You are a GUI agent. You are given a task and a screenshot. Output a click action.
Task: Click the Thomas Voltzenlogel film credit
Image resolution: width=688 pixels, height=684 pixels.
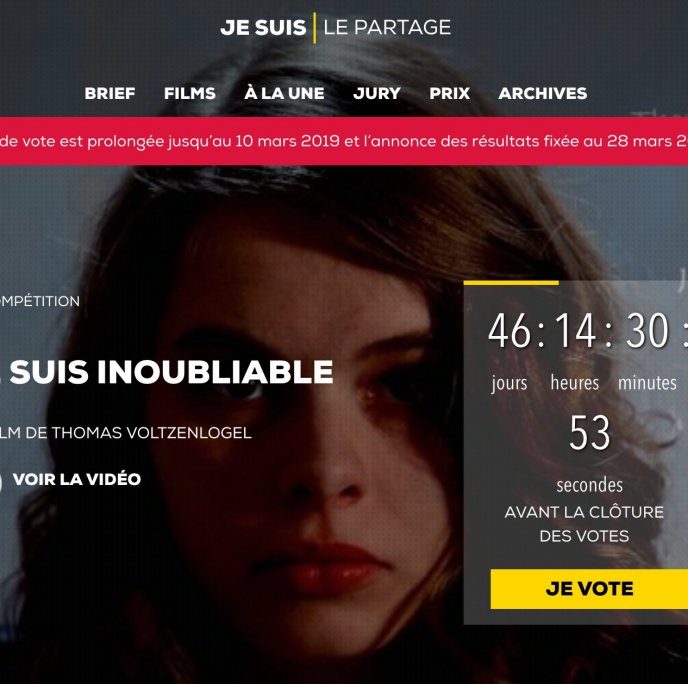click(x=126, y=433)
